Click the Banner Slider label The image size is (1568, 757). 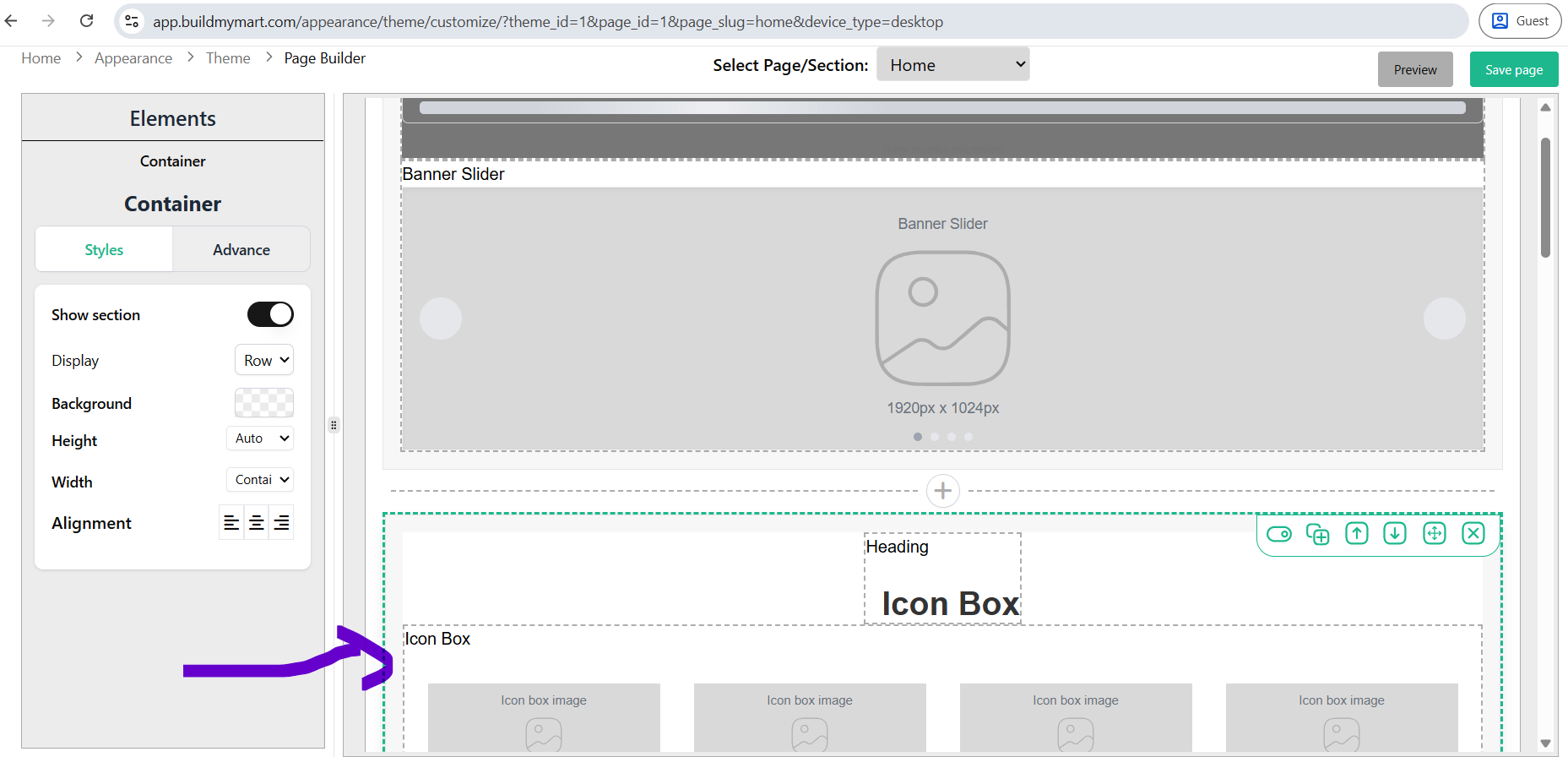point(453,174)
